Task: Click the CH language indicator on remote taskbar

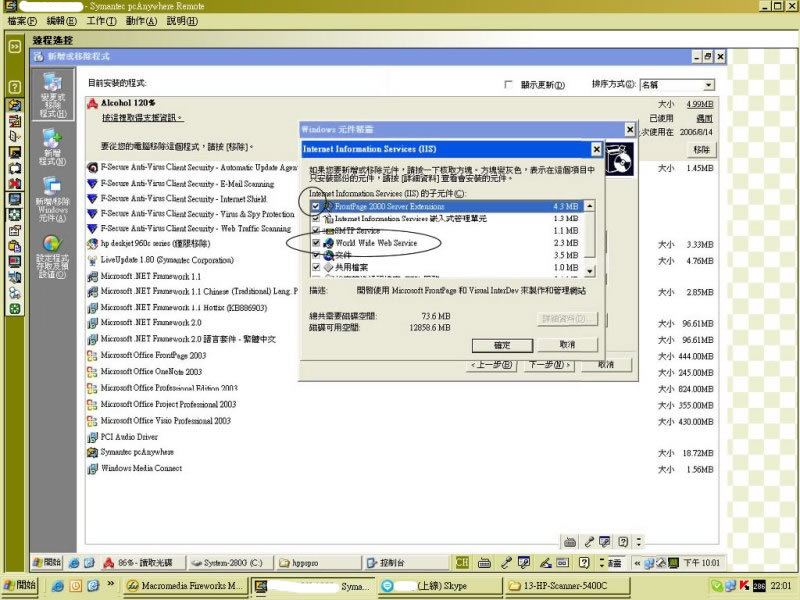Action: click(462, 563)
